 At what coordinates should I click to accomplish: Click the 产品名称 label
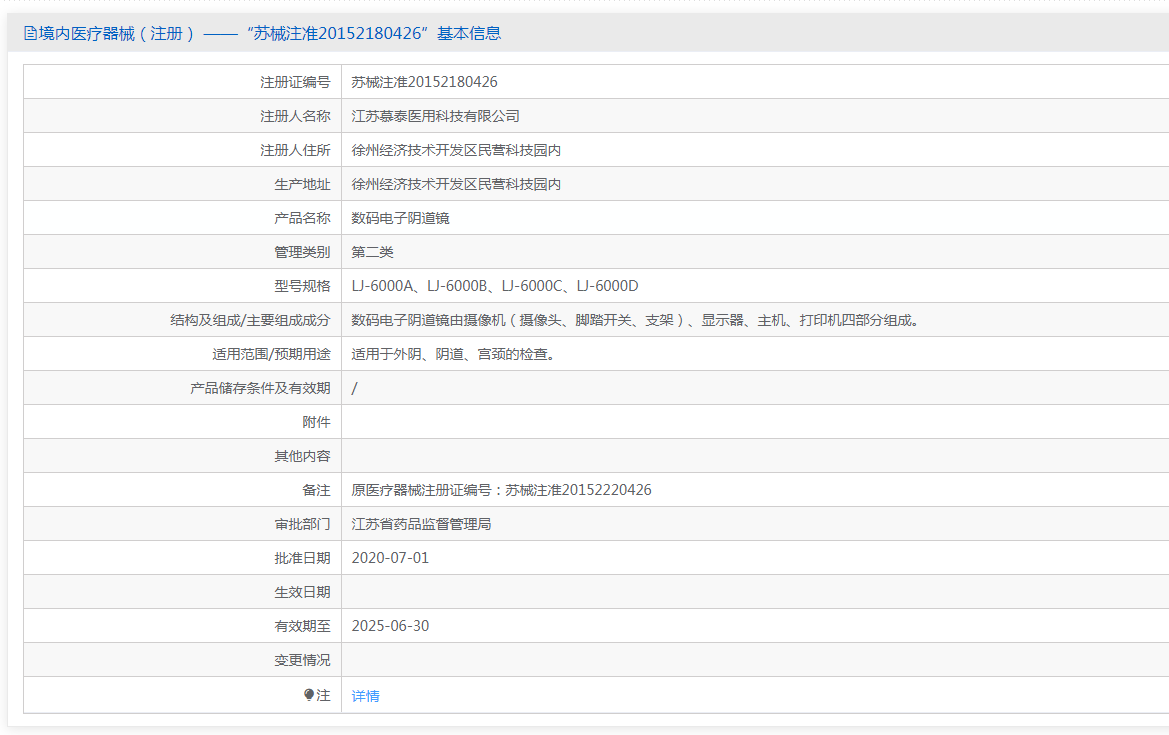(302, 218)
